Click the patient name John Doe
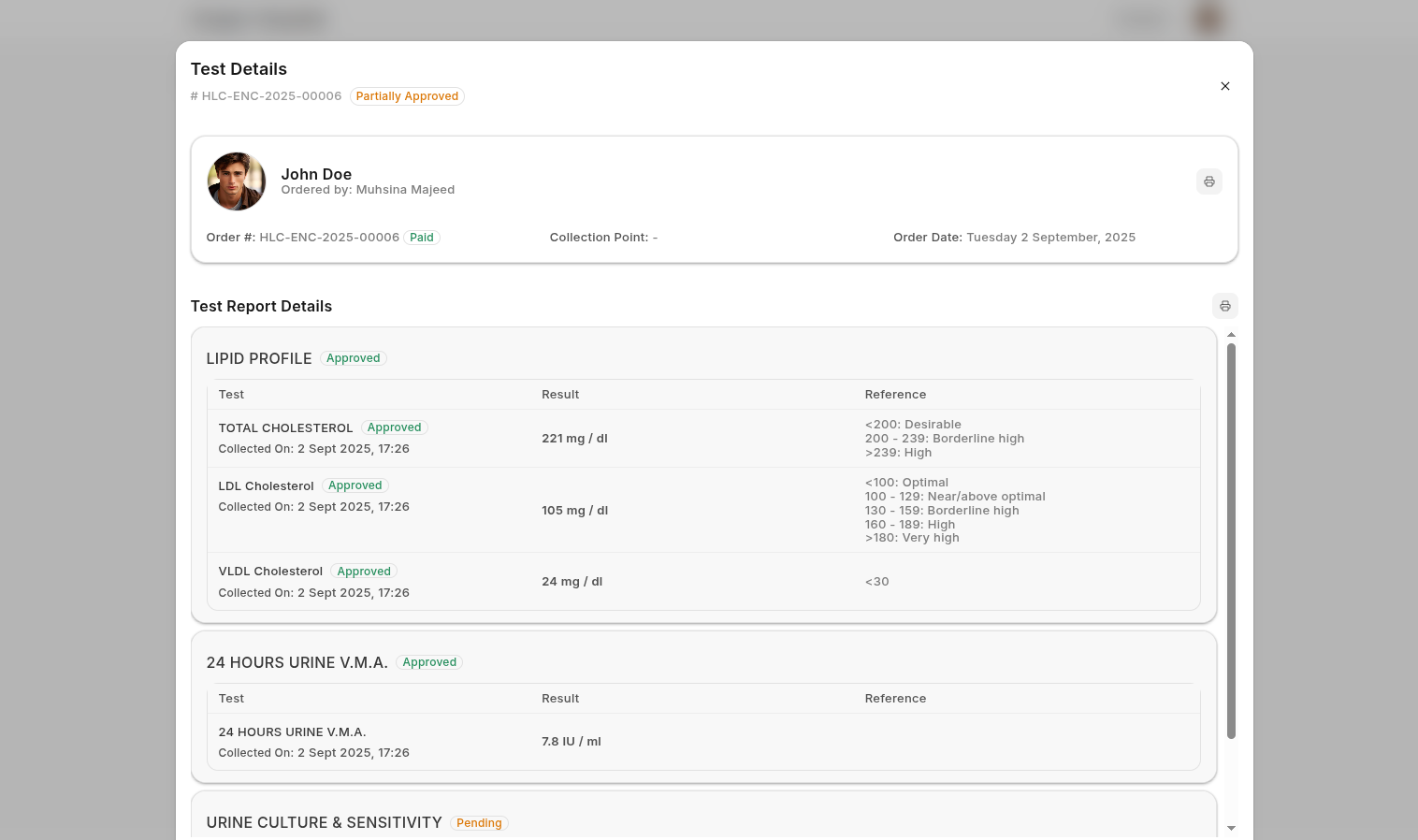The width and height of the screenshot is (1418, 840). tap(316, 174)
